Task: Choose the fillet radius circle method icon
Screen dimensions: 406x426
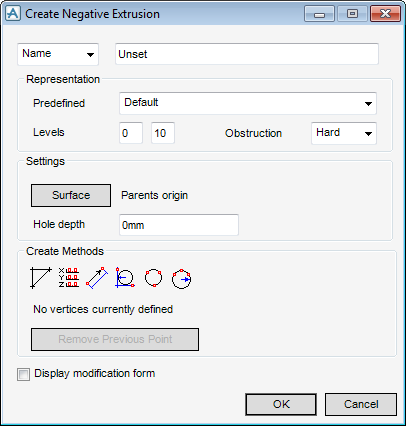Action: click(x=125, y=278)
